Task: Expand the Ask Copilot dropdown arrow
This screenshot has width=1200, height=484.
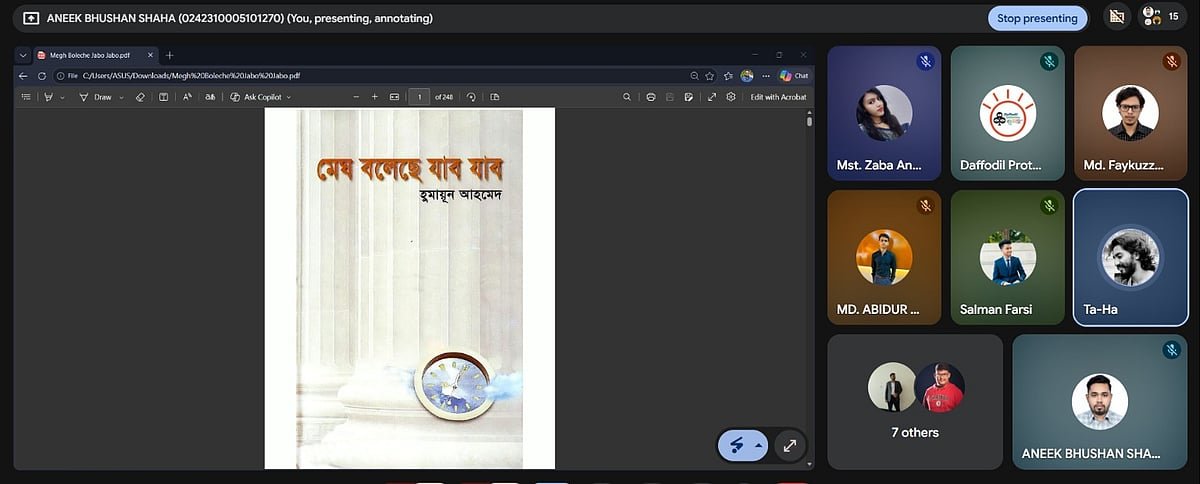Action: point(289,97)
